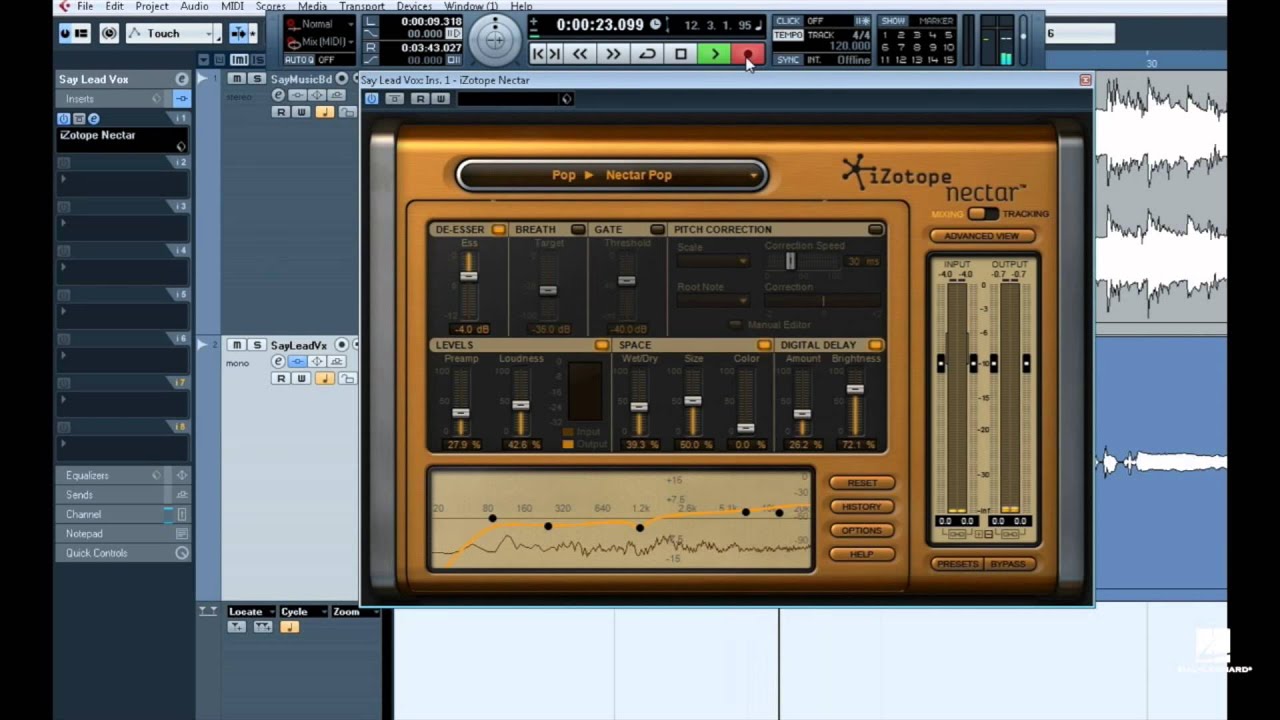The width and height of the screenshot is (1280, 720).
Task: Toggle the Digital Delay module on/off
Action: [x=875, y=345]
